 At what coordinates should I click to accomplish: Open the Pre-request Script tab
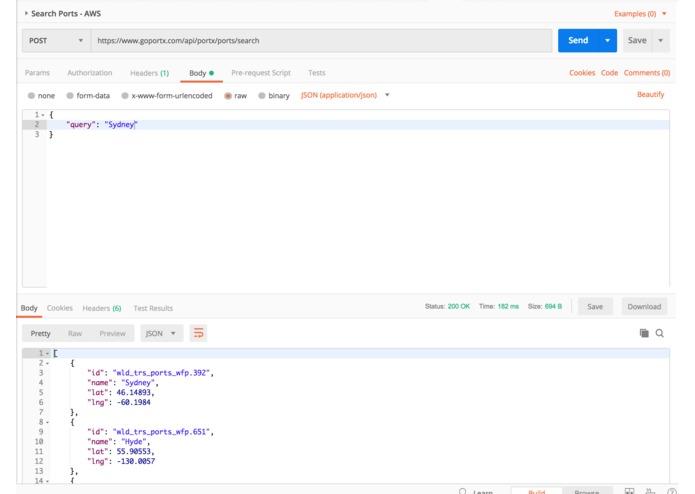[261, 73]
